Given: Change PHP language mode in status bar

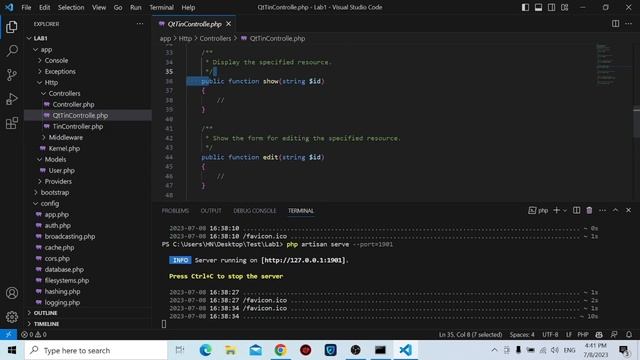Looking at the screenshot, I should (583, 334).
